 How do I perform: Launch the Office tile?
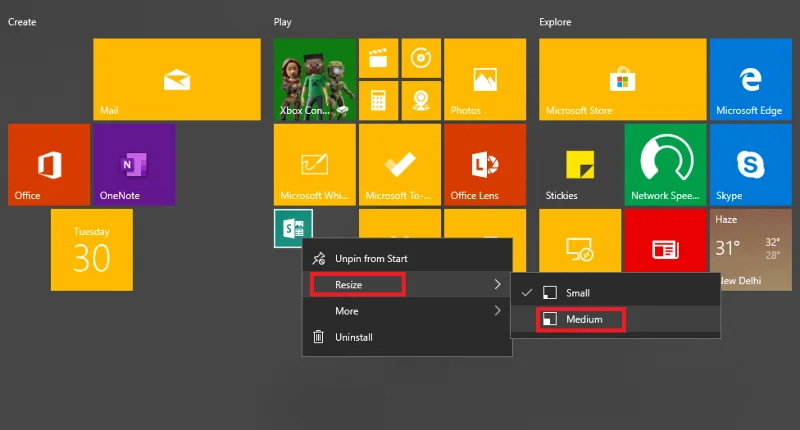coord(49,165)
